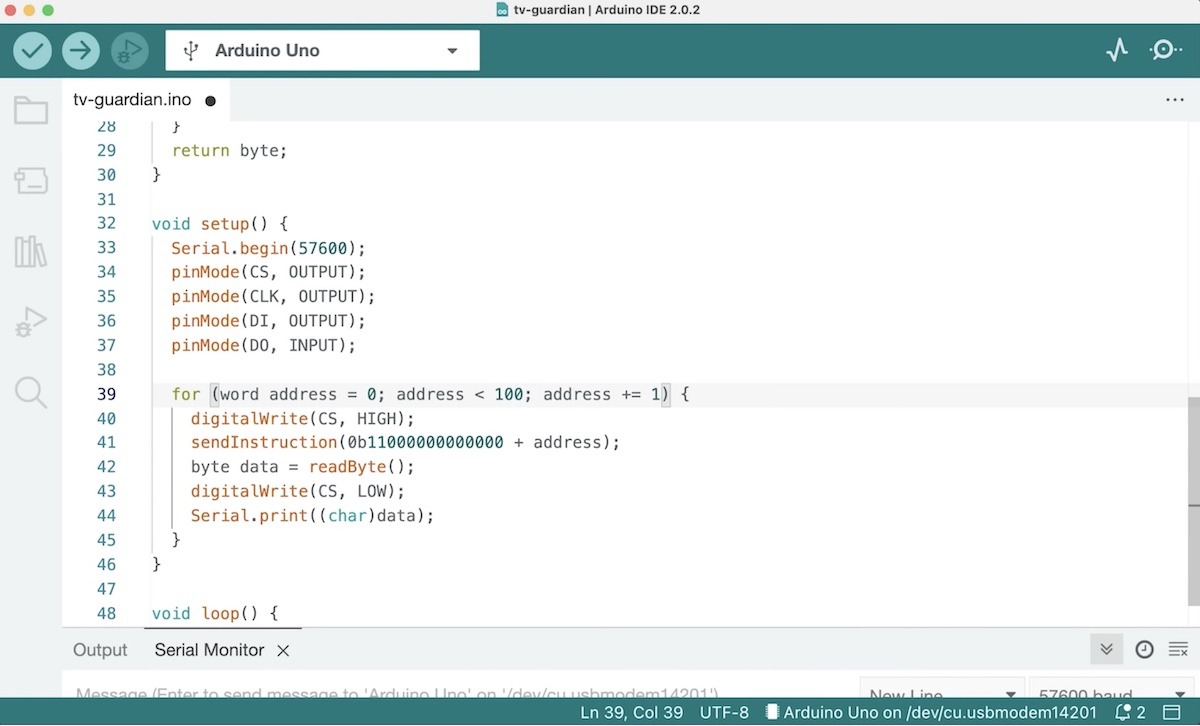This screenshot has height=726, width=1200.
Task: Open the Boards Manager sidebar
Action: [x=31, y=181]
